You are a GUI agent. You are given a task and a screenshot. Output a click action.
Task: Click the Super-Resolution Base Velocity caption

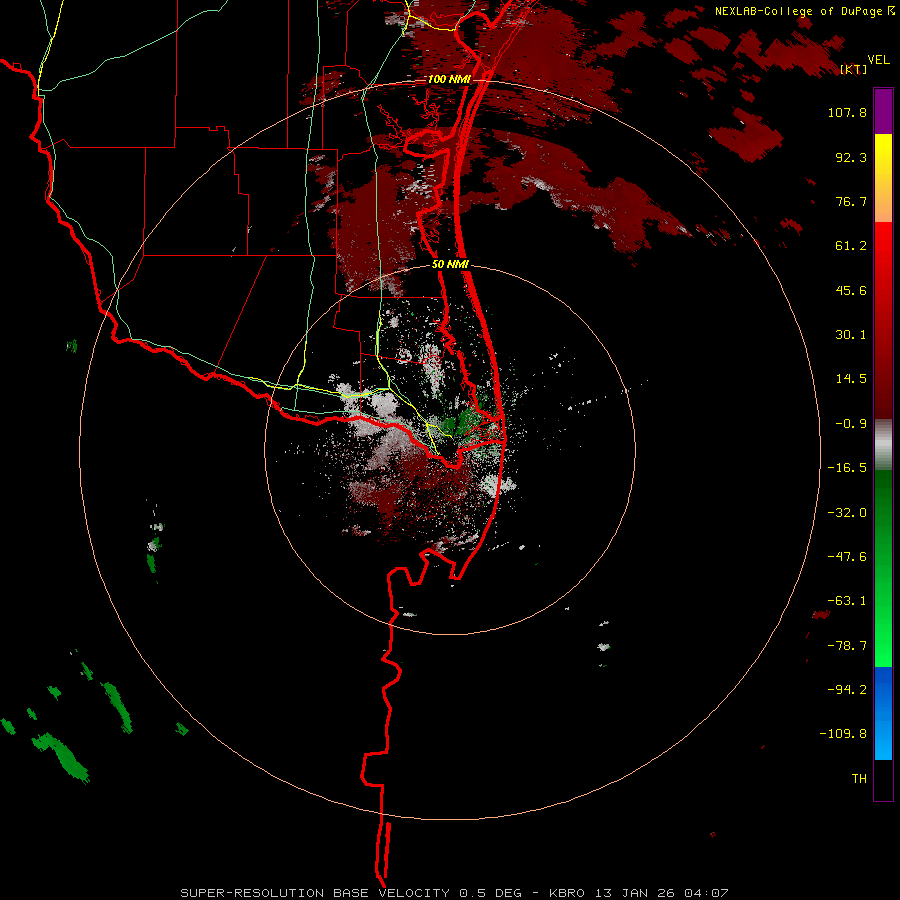pyautogui.click(x=455, y=893)
